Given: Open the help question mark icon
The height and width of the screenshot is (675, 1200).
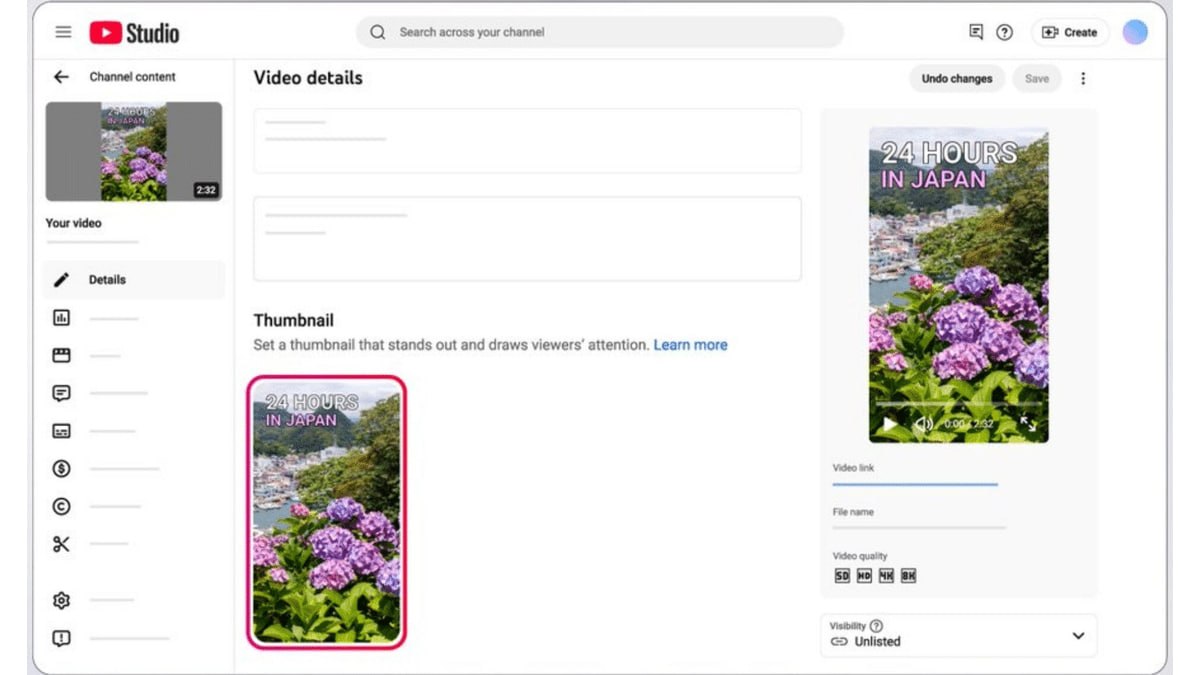Looking at the screenshot, I should click(1005, 32).
